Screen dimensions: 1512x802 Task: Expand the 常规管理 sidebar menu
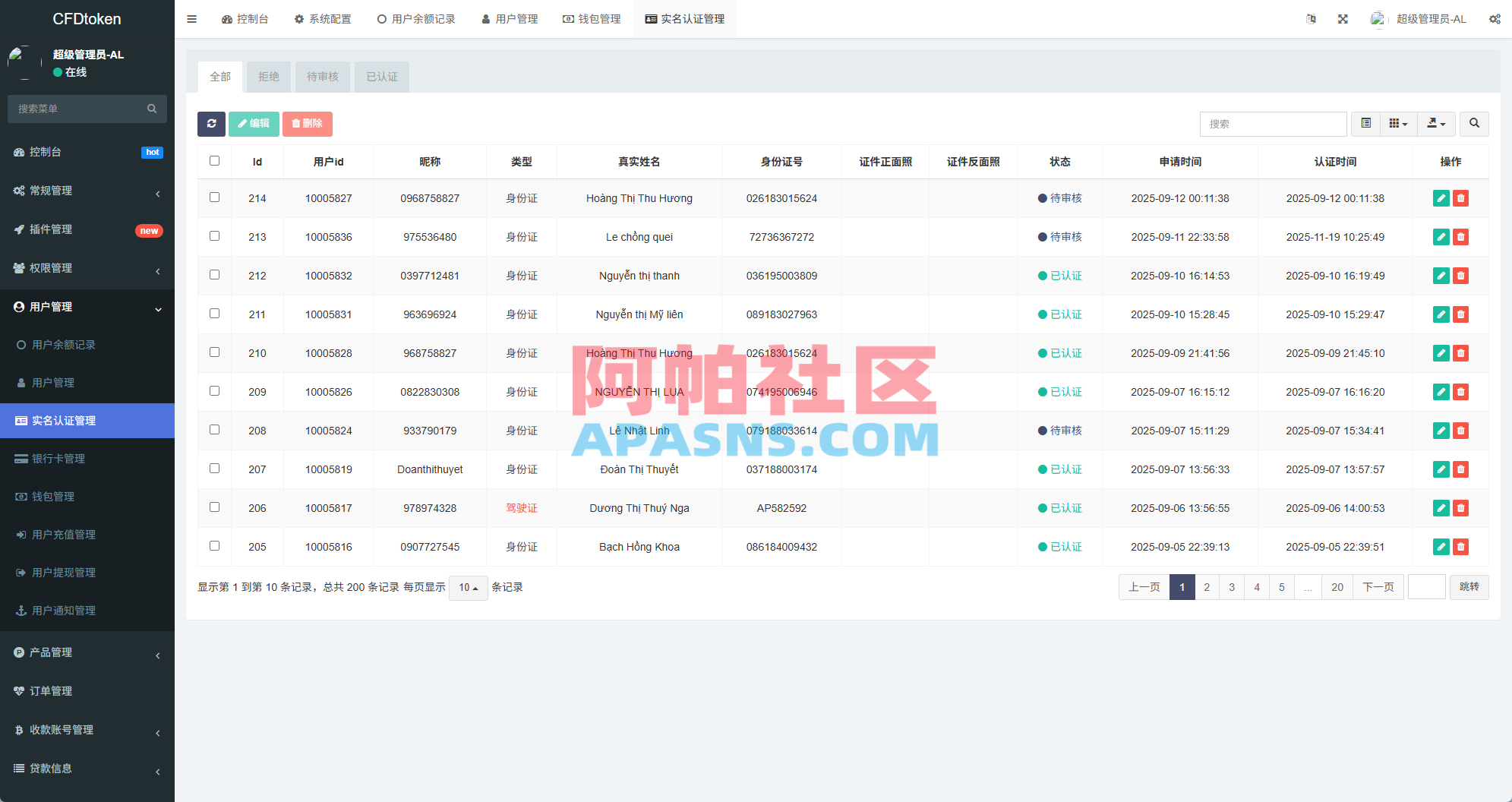pos(87,191)
